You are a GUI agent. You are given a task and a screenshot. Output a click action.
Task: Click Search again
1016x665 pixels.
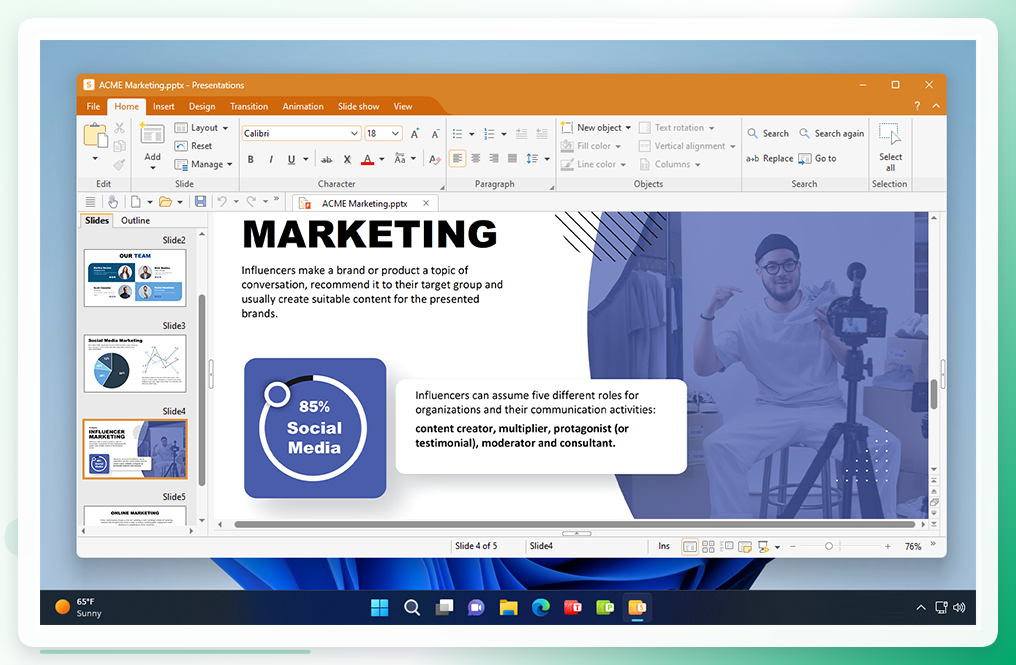coord(831,134)
